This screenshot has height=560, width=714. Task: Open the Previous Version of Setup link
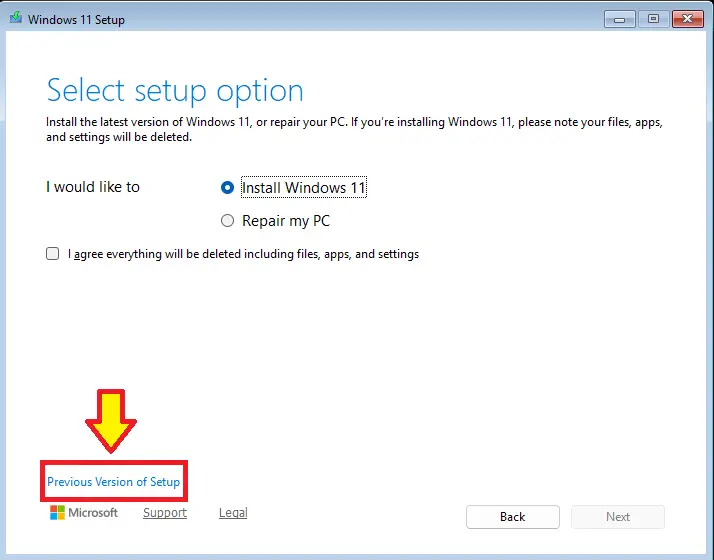[113, 482]
